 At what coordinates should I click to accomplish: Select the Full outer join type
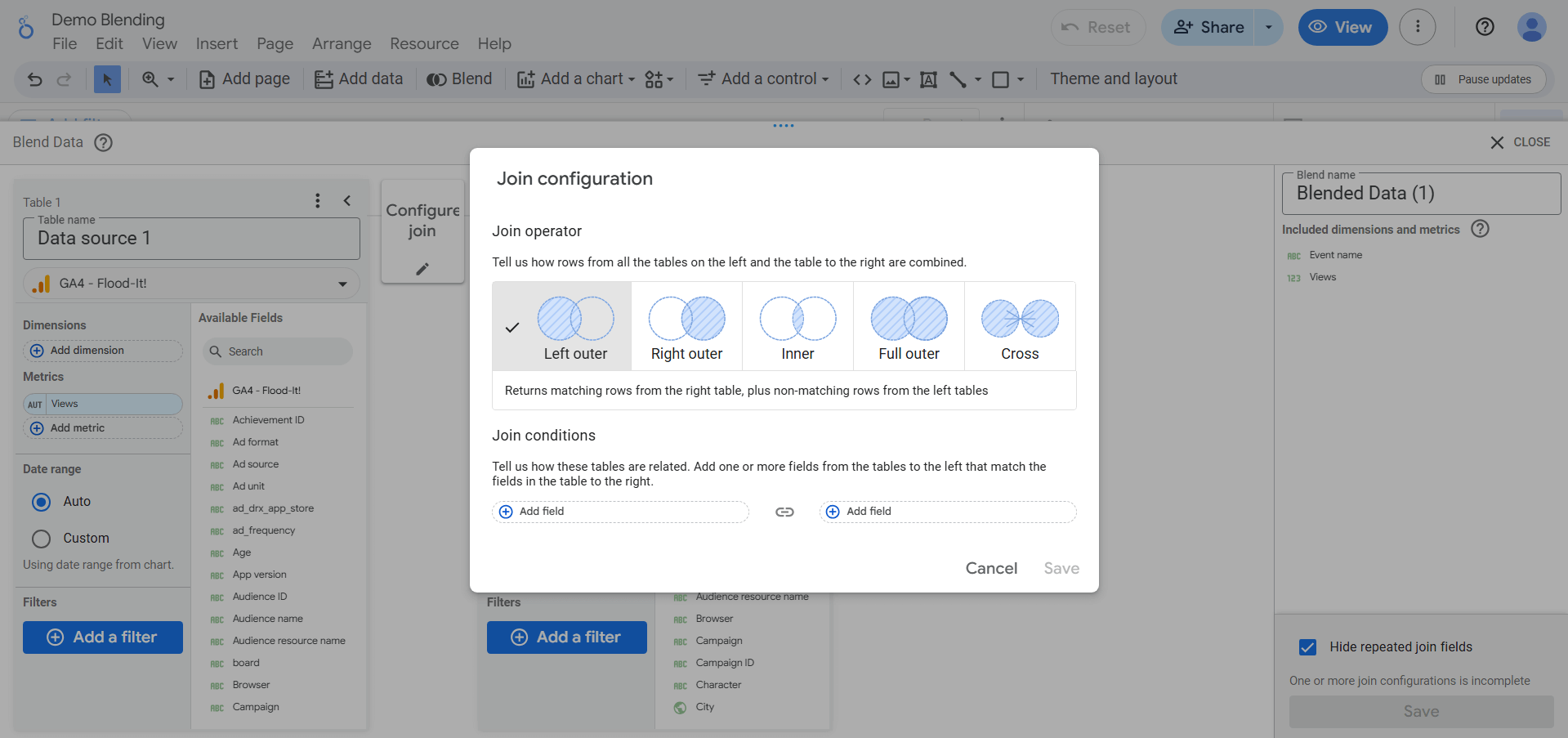pos(909,327)
